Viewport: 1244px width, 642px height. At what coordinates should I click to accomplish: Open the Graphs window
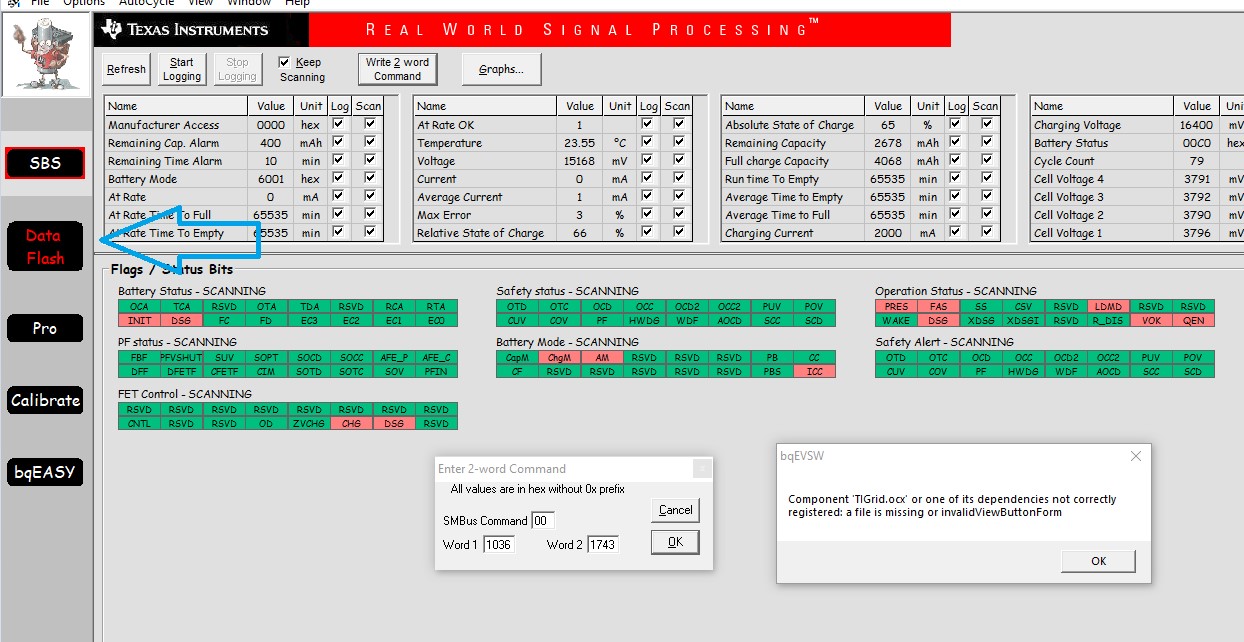click(501, 69)
